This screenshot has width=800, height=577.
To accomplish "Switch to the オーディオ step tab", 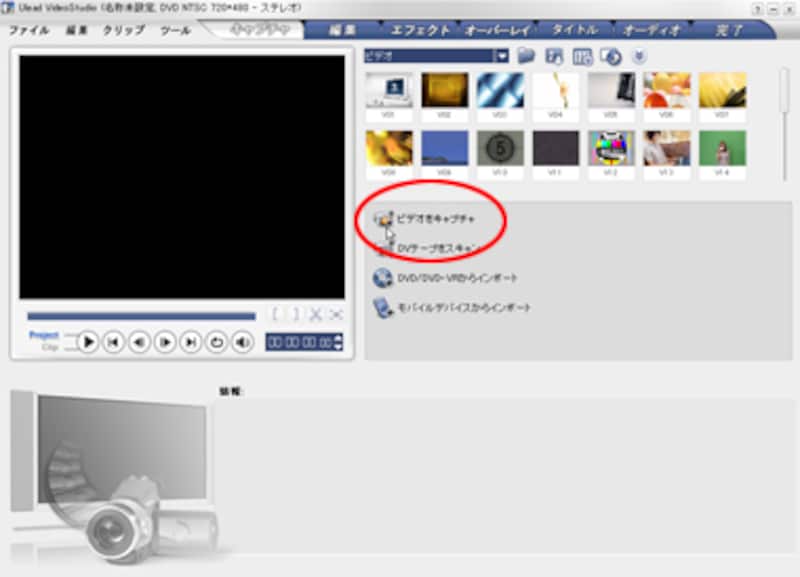I will point(652,30).
